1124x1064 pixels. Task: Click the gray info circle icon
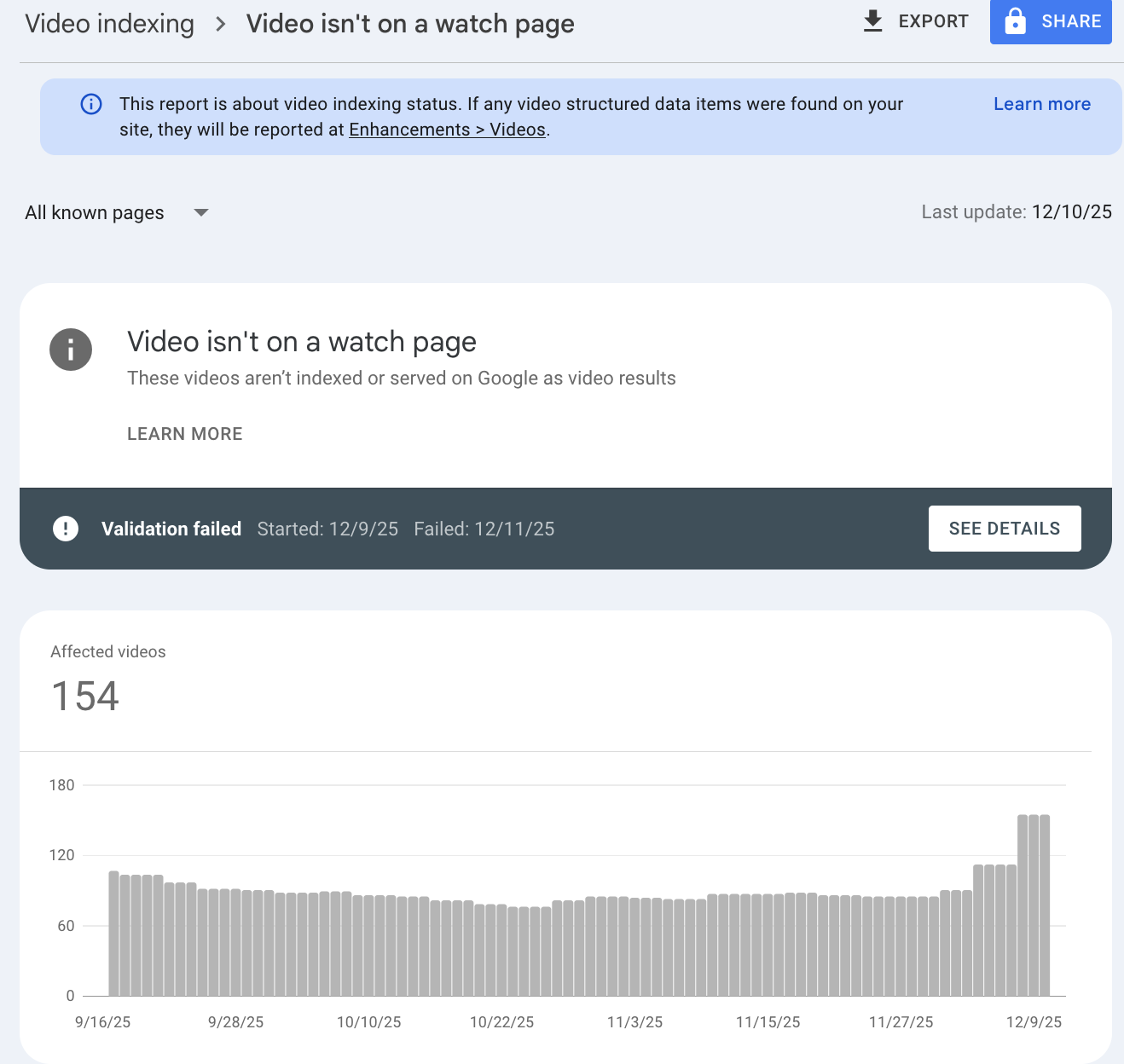click(71, 350)
